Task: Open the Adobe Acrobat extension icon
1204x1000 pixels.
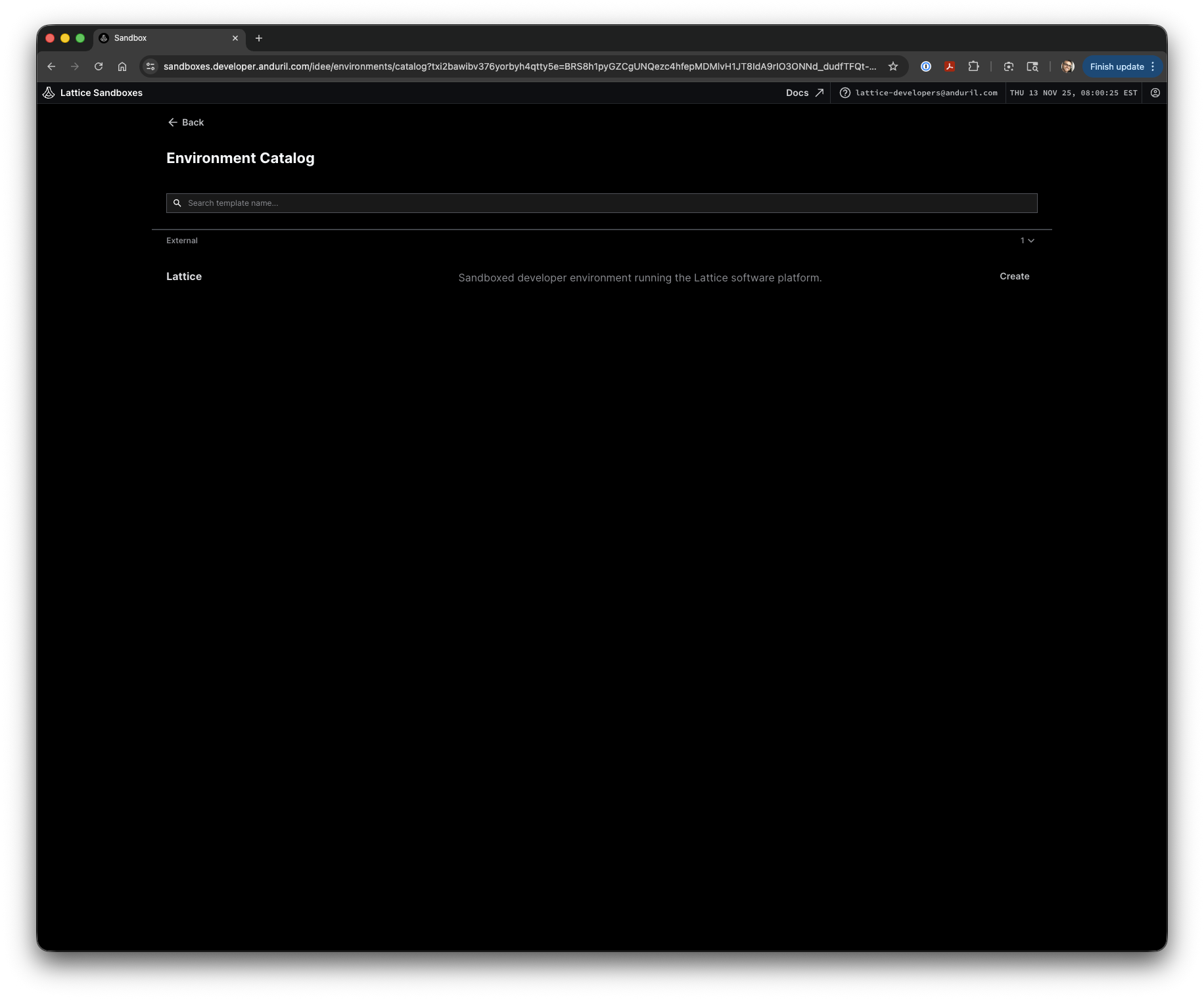Action: tap(950, 66)
